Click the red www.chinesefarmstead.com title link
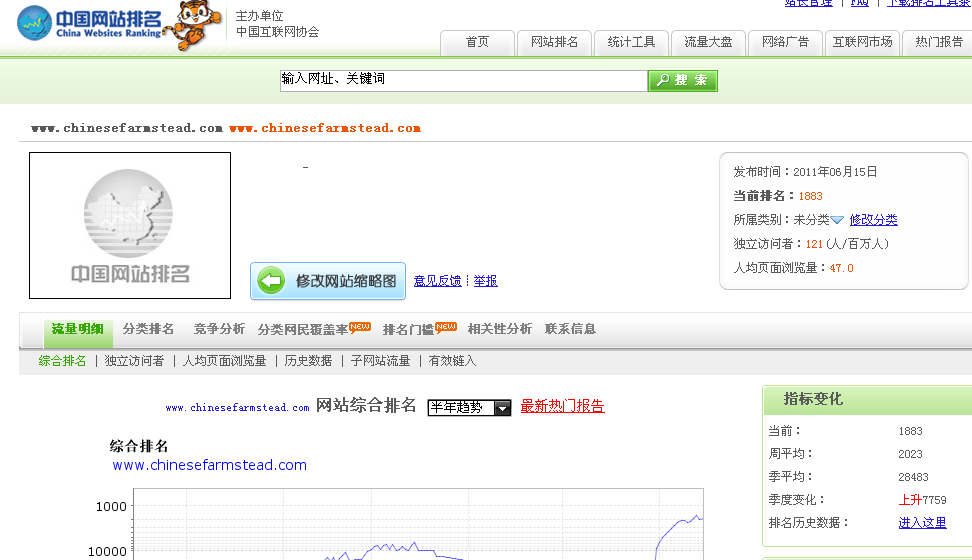This screenshot has width=972, height=560. point(325,128)
